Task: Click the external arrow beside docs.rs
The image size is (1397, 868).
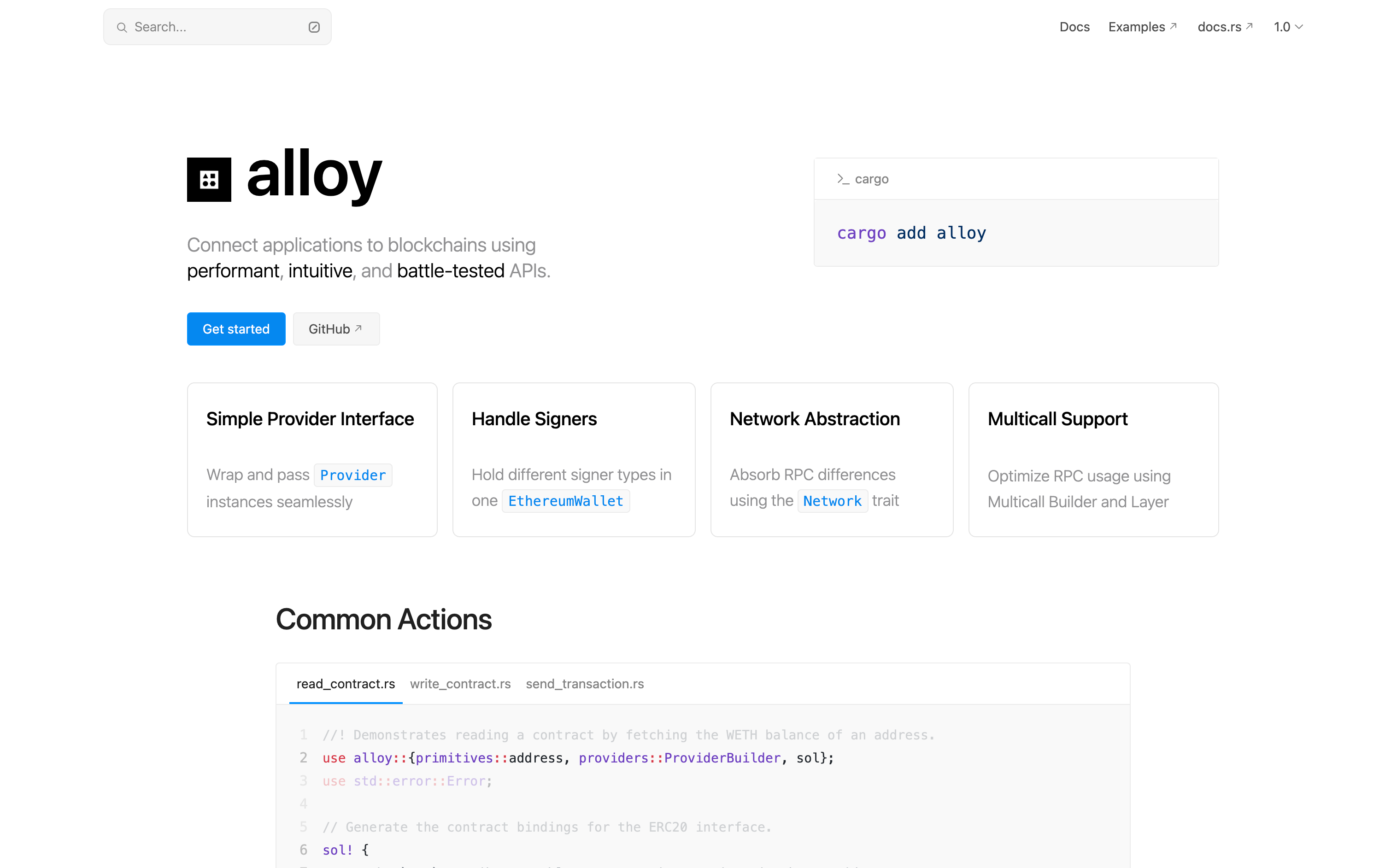Action: point(1249,26)
